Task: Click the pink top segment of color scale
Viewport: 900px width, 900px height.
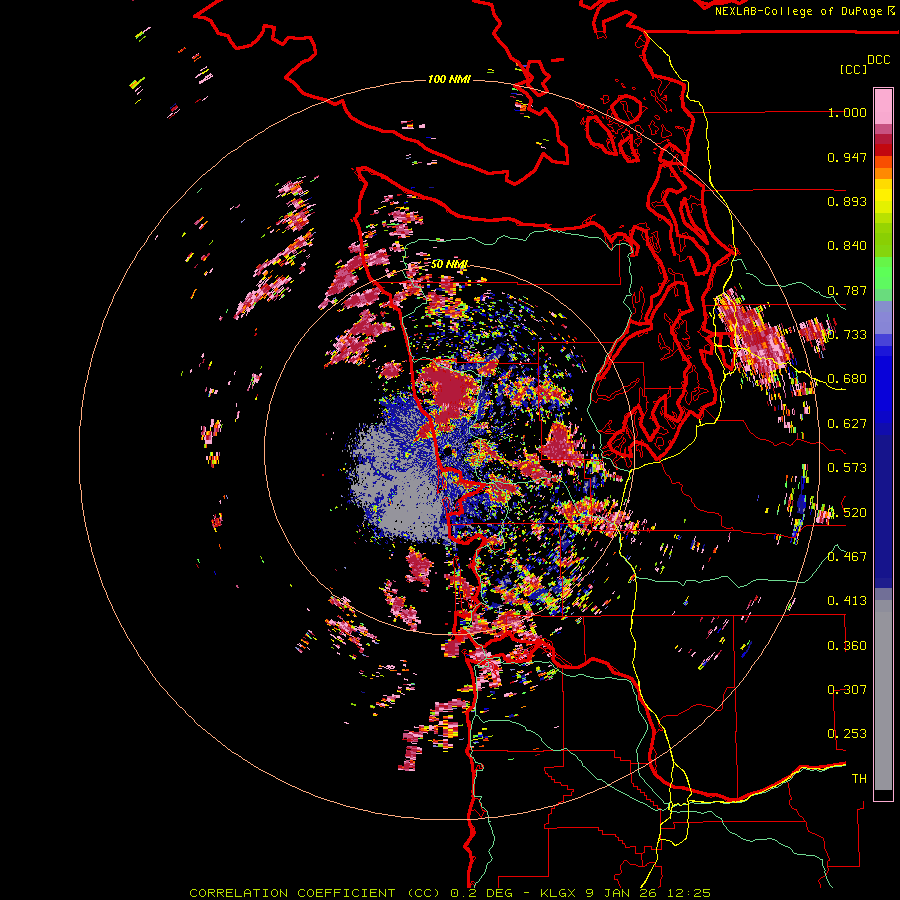Action: [x=883, y=106]
